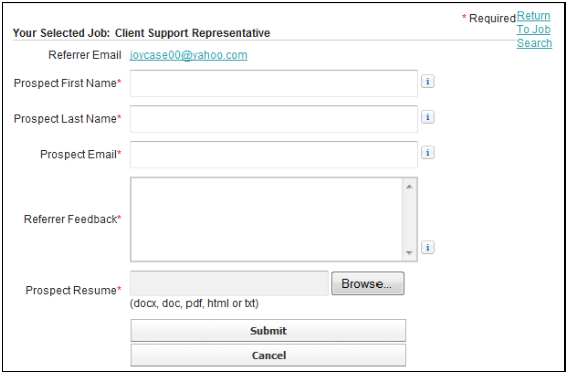569x374 pixels.
Task: Submit the referral form
Action: (268, 330)
